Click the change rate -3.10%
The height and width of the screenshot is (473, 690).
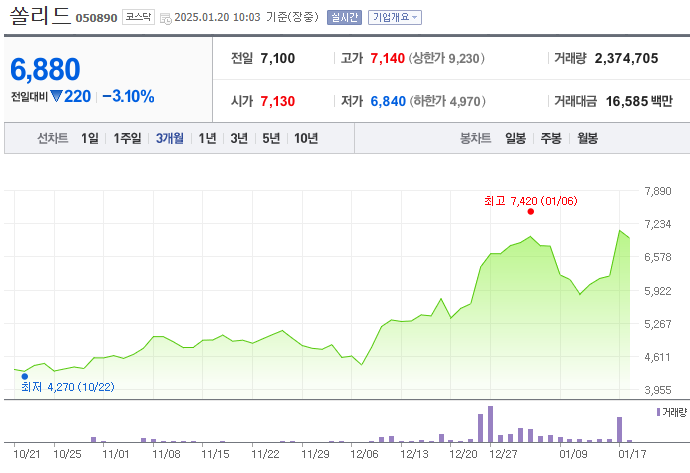(x=128, y=96)
